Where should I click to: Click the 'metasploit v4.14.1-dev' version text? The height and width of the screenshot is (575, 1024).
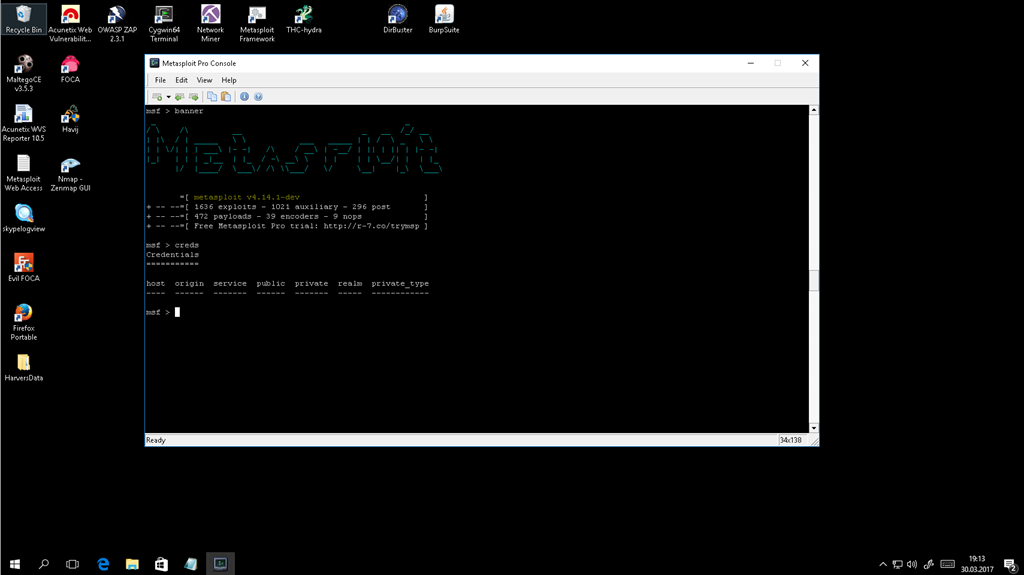pos(247,197)
